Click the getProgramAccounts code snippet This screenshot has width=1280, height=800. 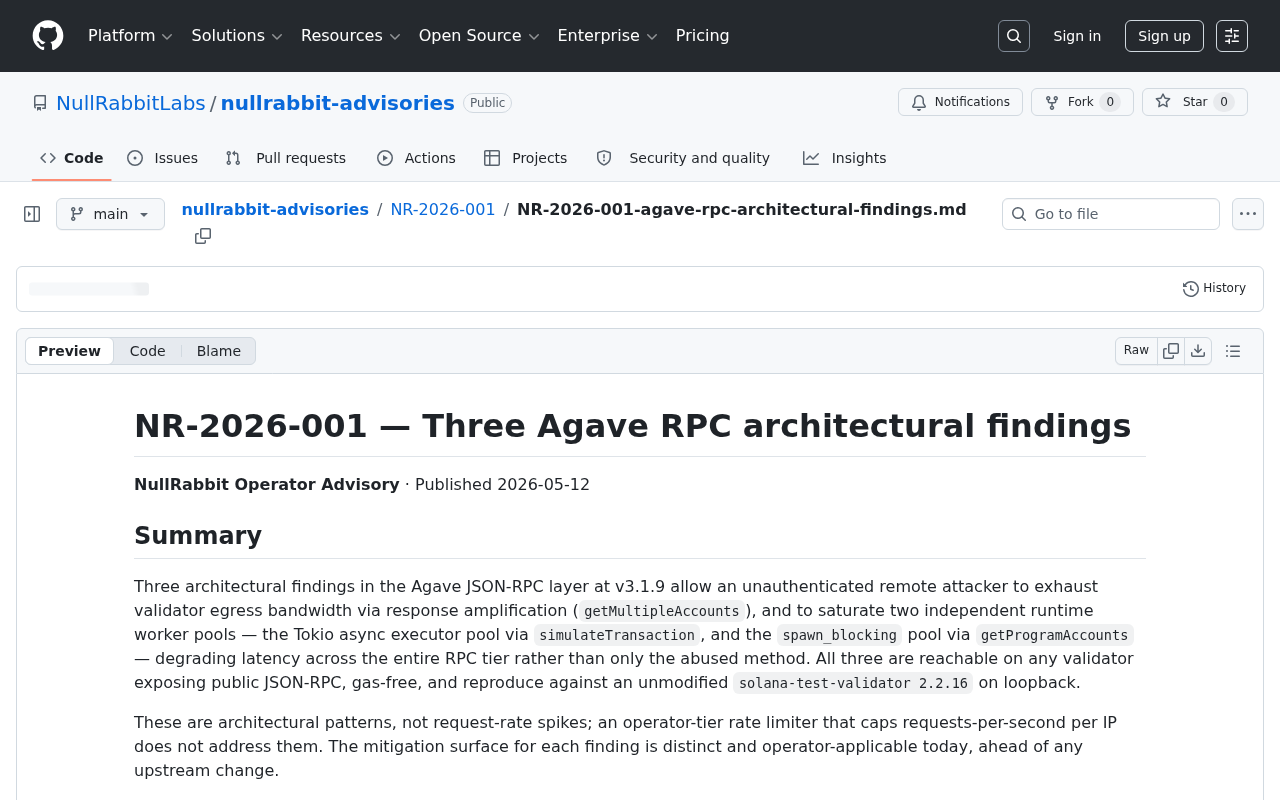pyautogui.click(x=1055, y=635)
